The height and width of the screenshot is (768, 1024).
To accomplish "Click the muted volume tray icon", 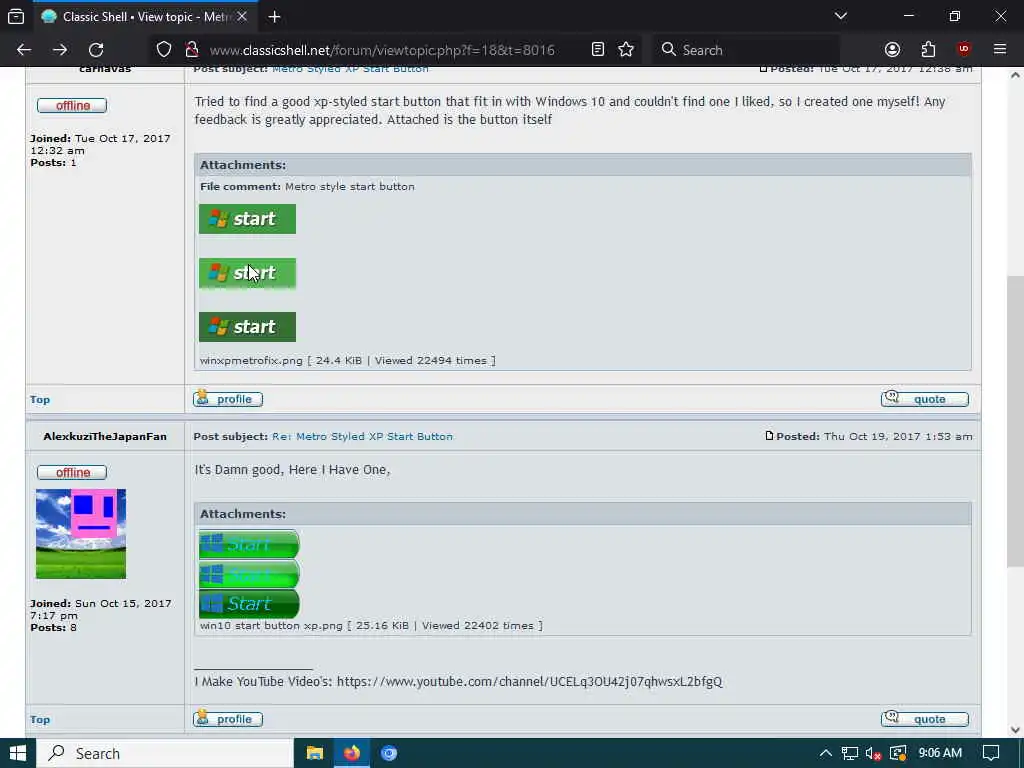I will 874,754.
